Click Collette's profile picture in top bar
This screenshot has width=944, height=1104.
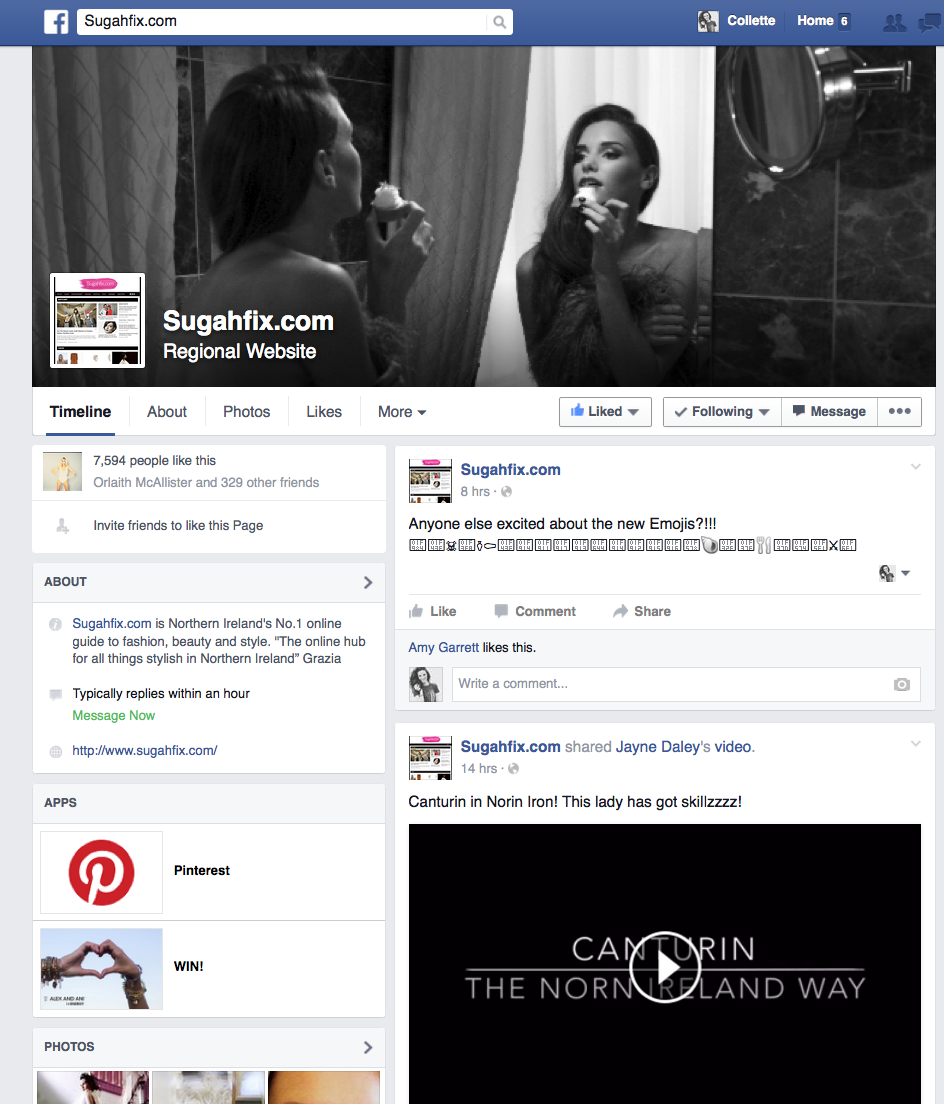pyautogui.click(x=708, y=21)
